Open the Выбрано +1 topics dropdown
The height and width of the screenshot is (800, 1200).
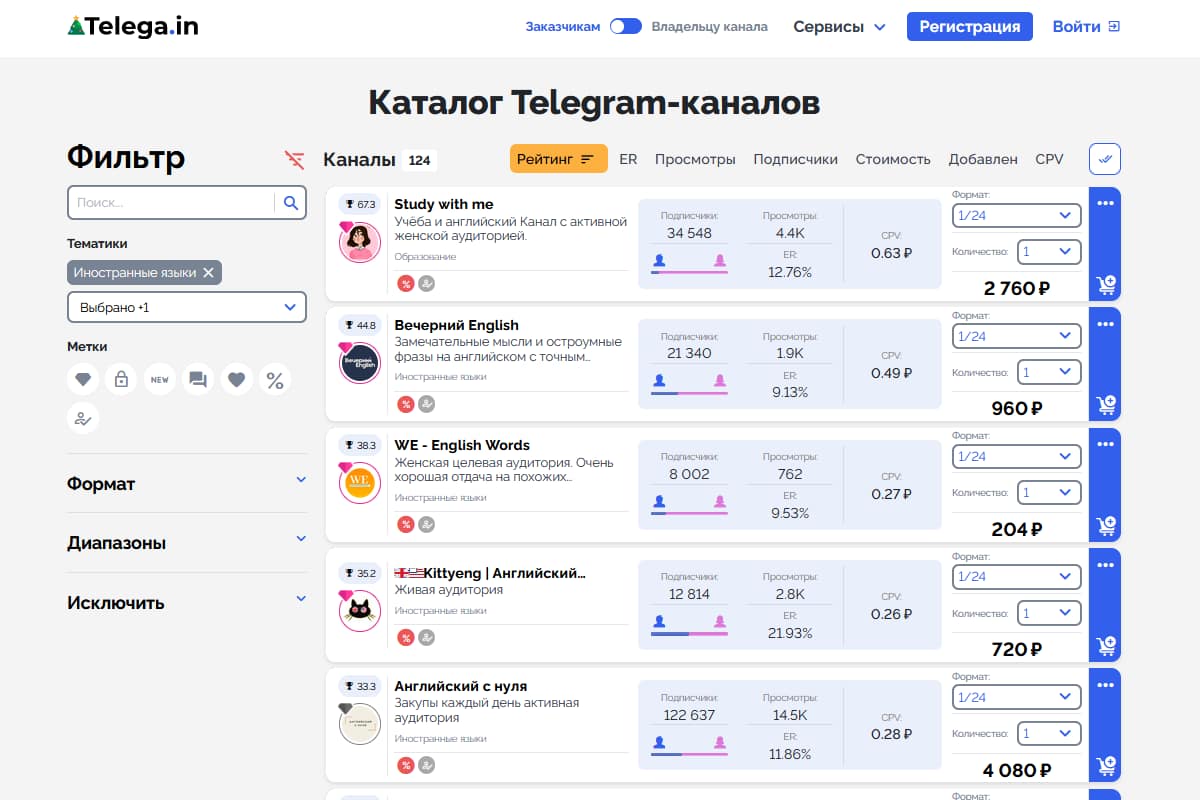pyautogui.click(x=187, y=307)
